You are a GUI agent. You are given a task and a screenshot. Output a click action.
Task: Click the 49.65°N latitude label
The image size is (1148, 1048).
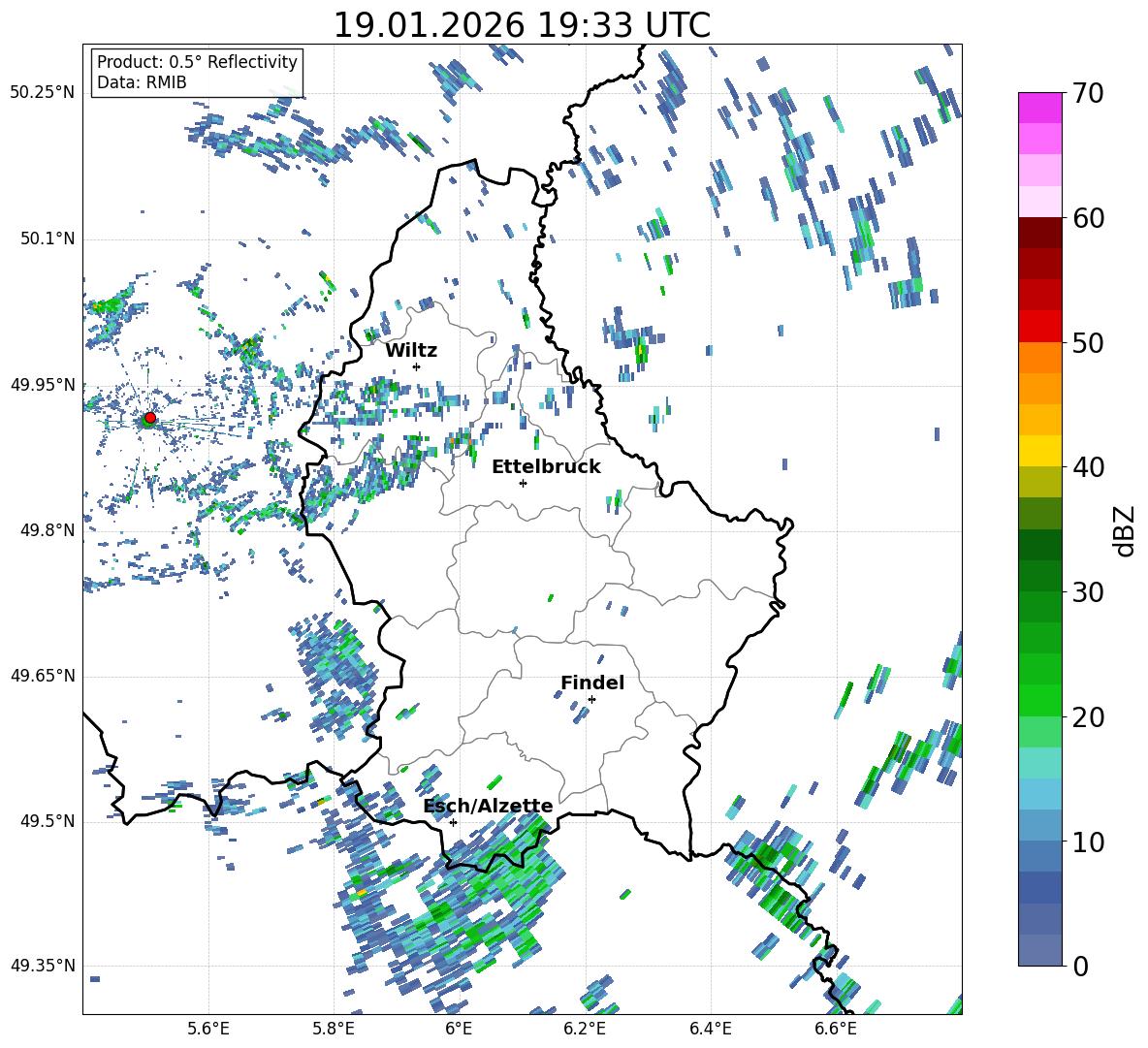click(43, 675)
